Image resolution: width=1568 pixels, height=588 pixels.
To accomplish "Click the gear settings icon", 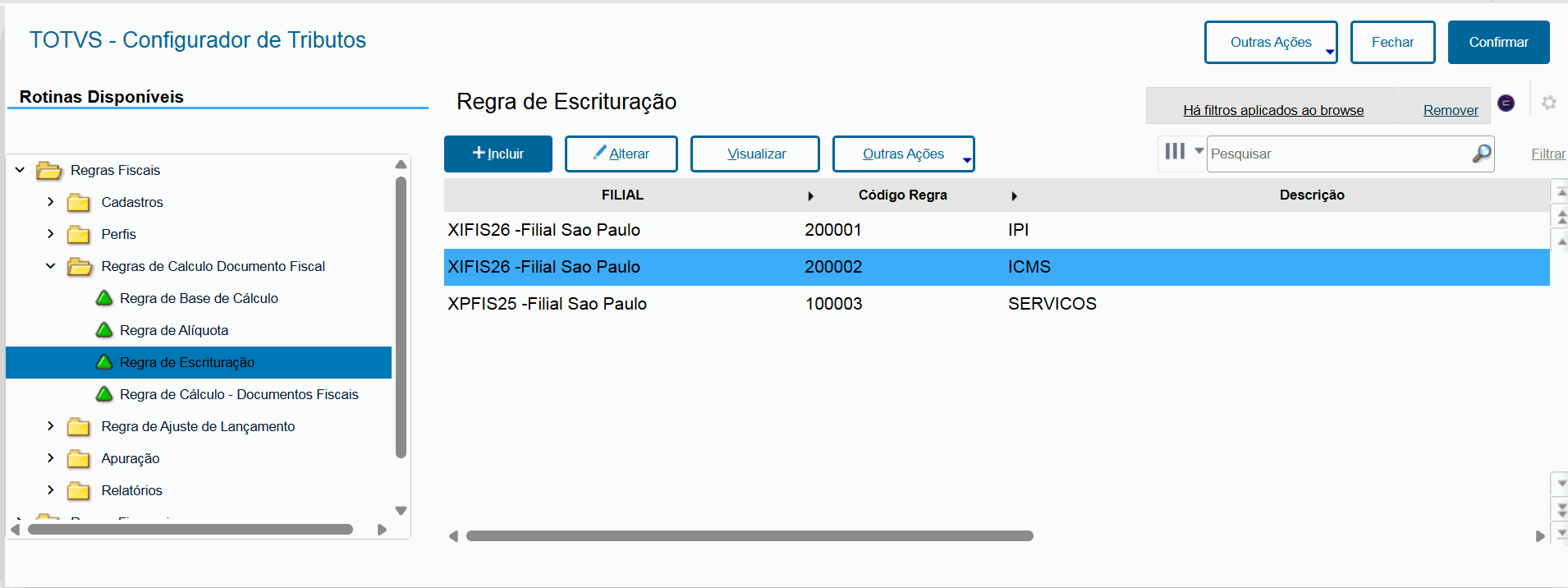I will [1548, 103].
